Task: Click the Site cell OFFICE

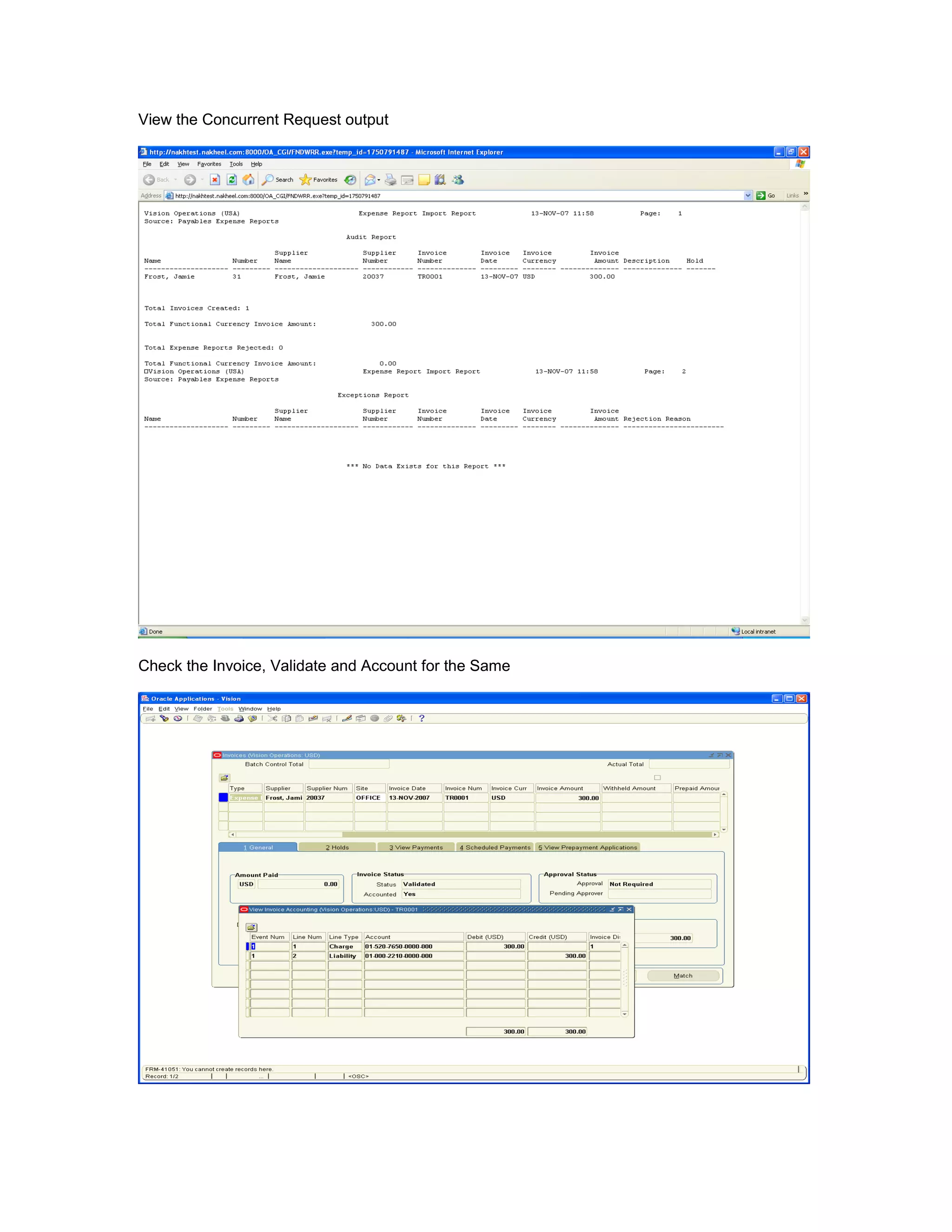Action: (370, 798)
